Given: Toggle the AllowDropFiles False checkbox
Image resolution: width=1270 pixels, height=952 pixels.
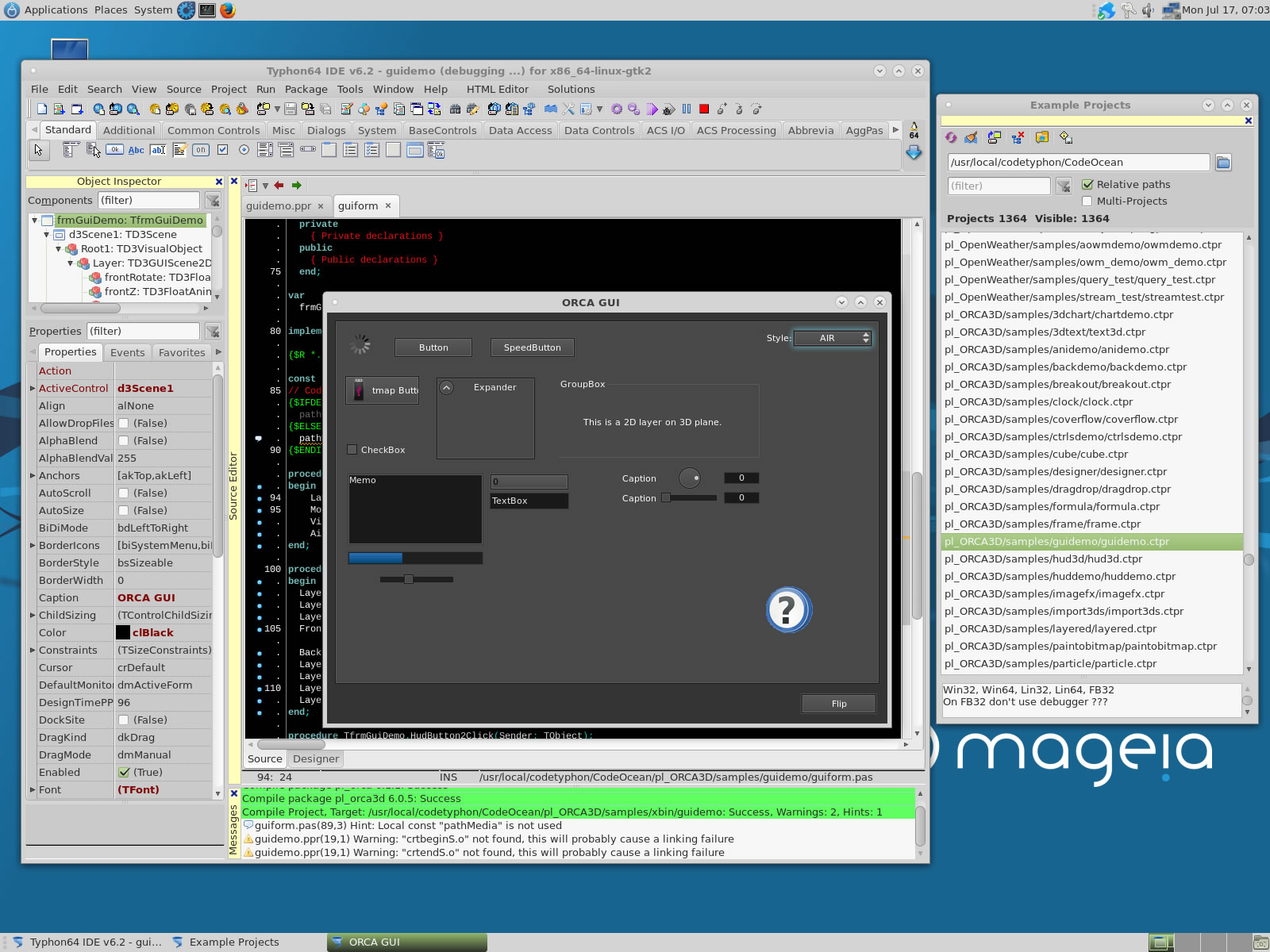Looking at the screenshot, I should [124, 424].
